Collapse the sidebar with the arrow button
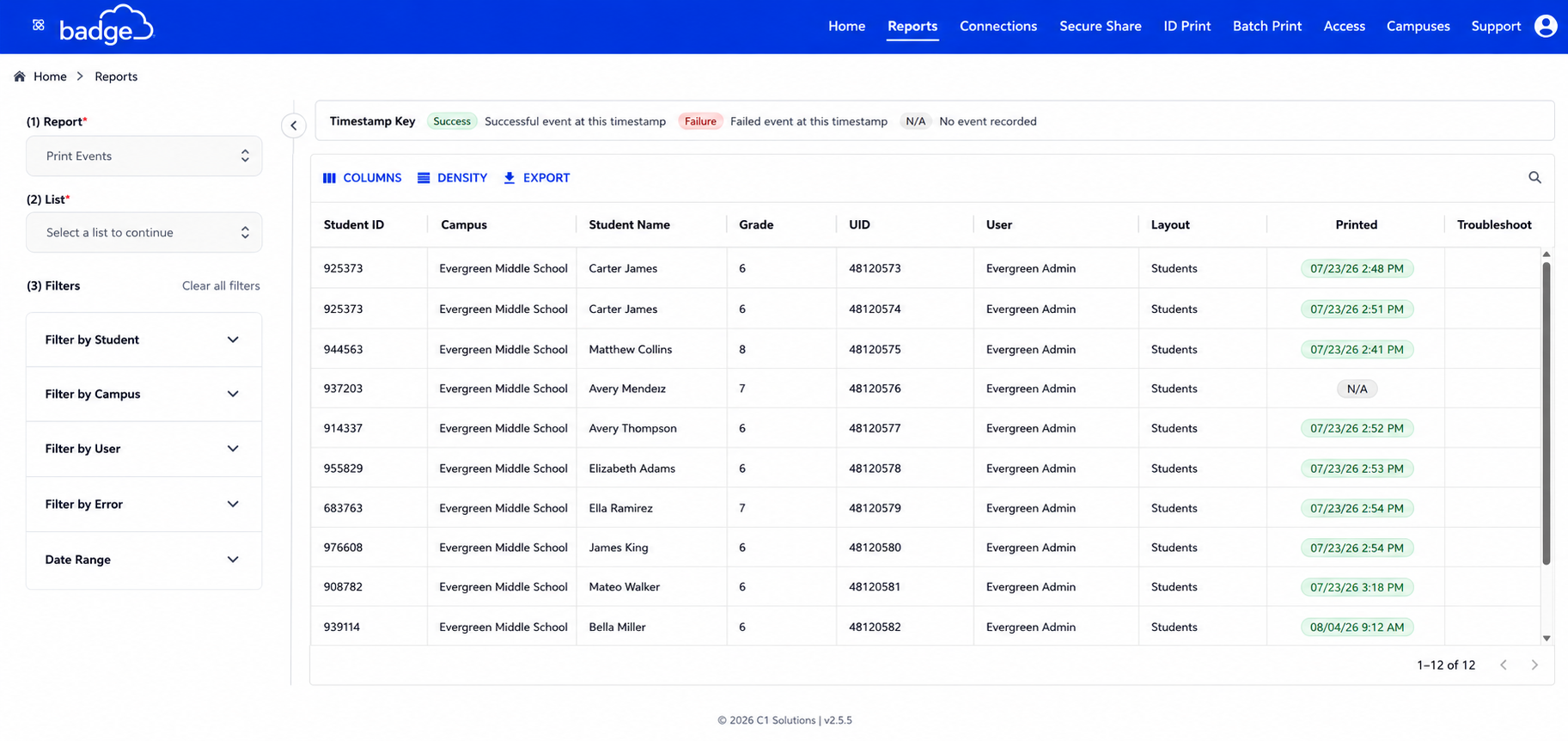Screen dimensions: 1568x741 (x=294, y=126)
